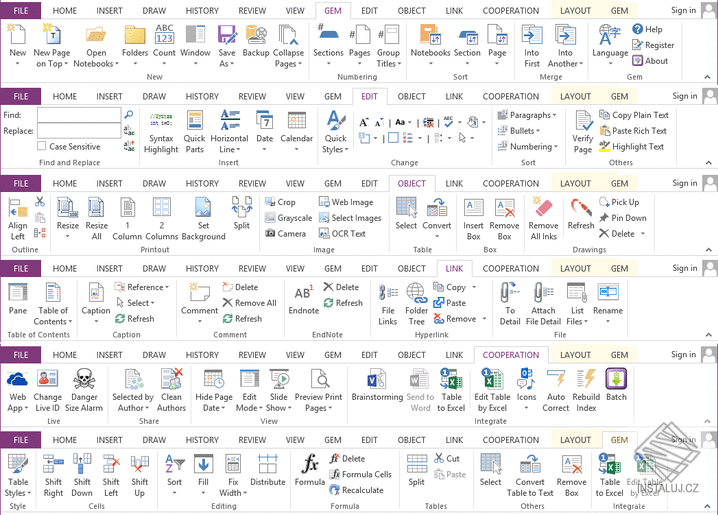Click the Syntax Highlight icon

click(161, 120)
